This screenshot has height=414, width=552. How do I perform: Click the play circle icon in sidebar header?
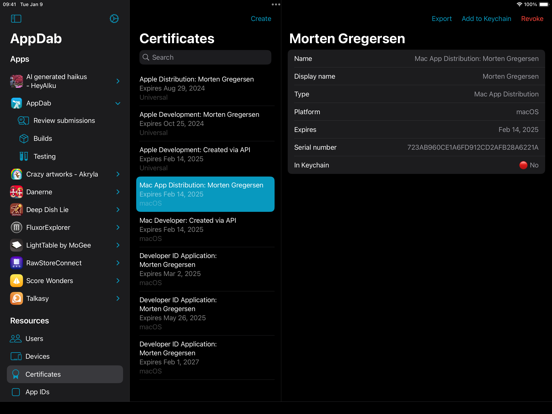[x=114, y=19]
